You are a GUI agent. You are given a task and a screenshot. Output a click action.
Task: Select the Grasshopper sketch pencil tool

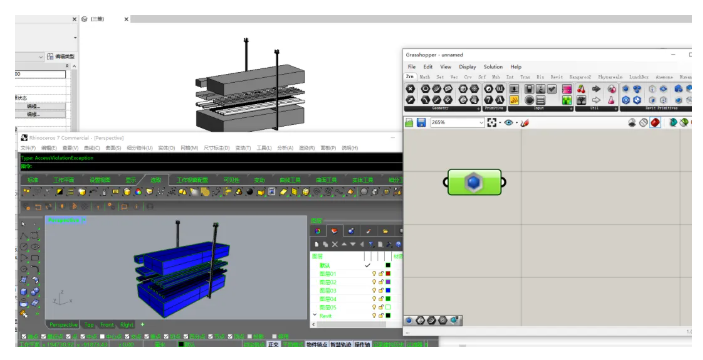point(525,122)
